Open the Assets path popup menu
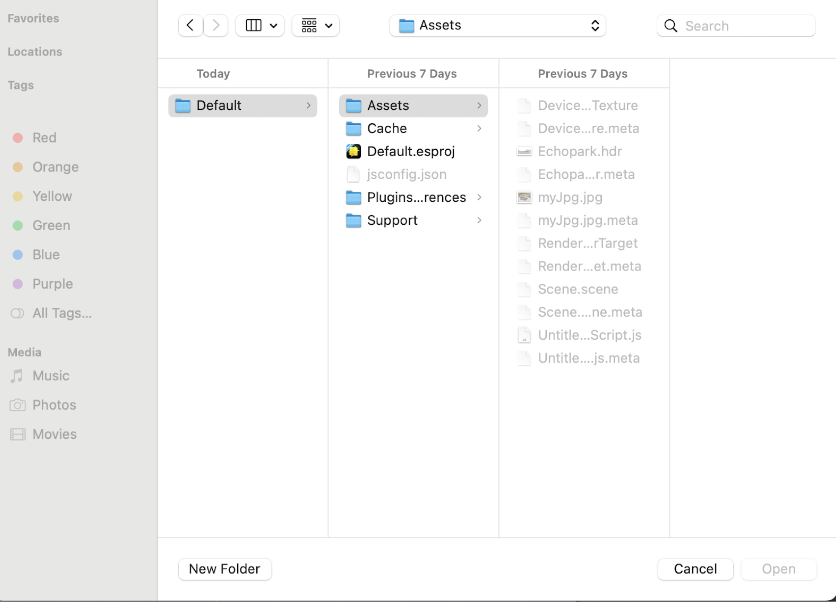The width and height of the screenshot is (836, 603). coord(497,25)
